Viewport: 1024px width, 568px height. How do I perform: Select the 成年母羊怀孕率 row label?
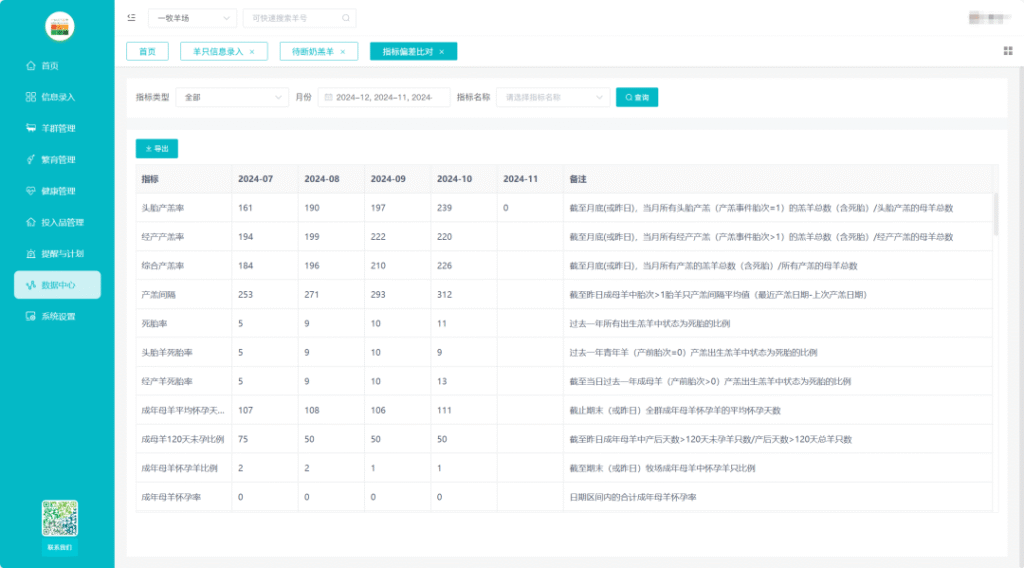(x=171, y=497)
